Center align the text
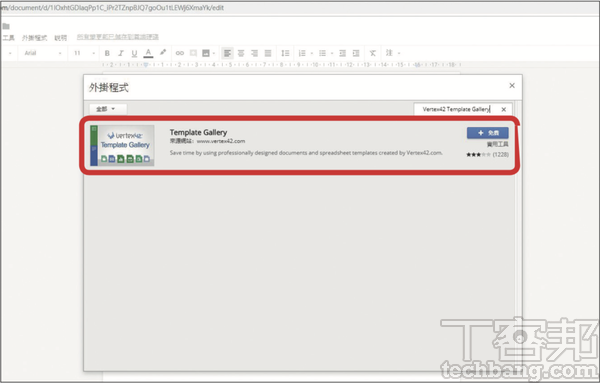Image resolution: width=600 pixels, height=383 pixels. pos(241,53)
